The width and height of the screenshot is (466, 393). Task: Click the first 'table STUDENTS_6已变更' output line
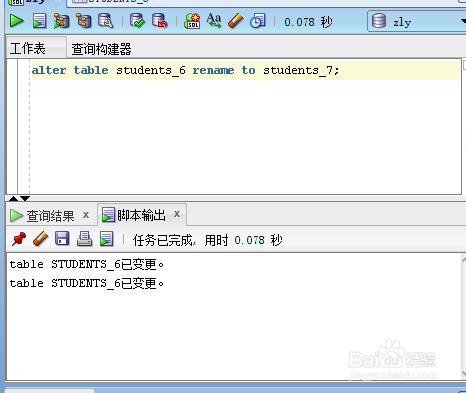coord(87,264)
